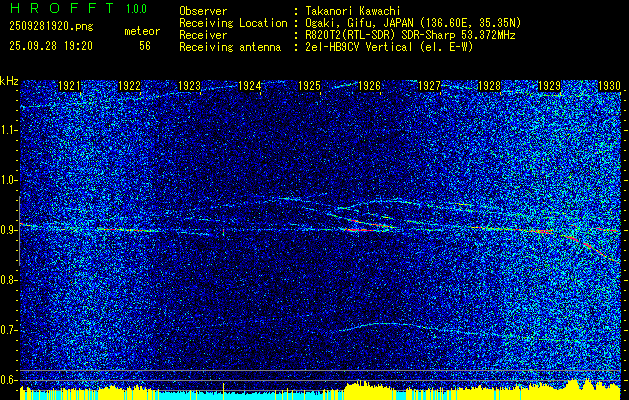Click the 1926 time marker

pos(369,86)
